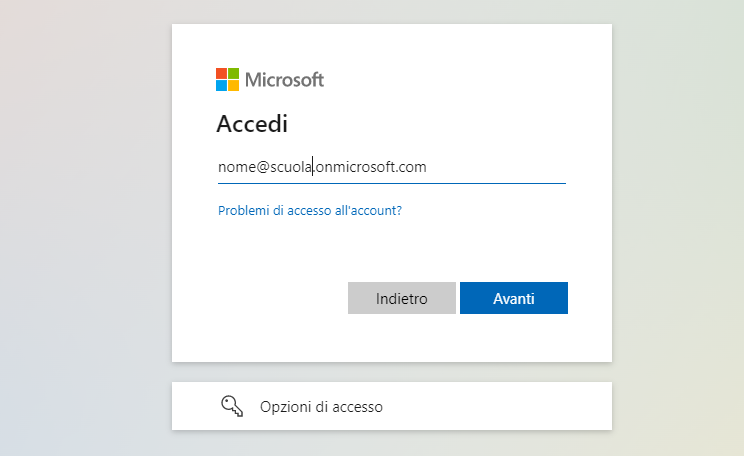Click the yellow square in Microsoft logo

233,85
